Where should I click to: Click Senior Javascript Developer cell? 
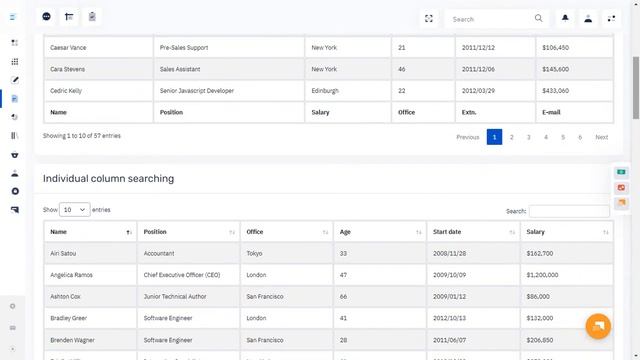pos(229,91)
